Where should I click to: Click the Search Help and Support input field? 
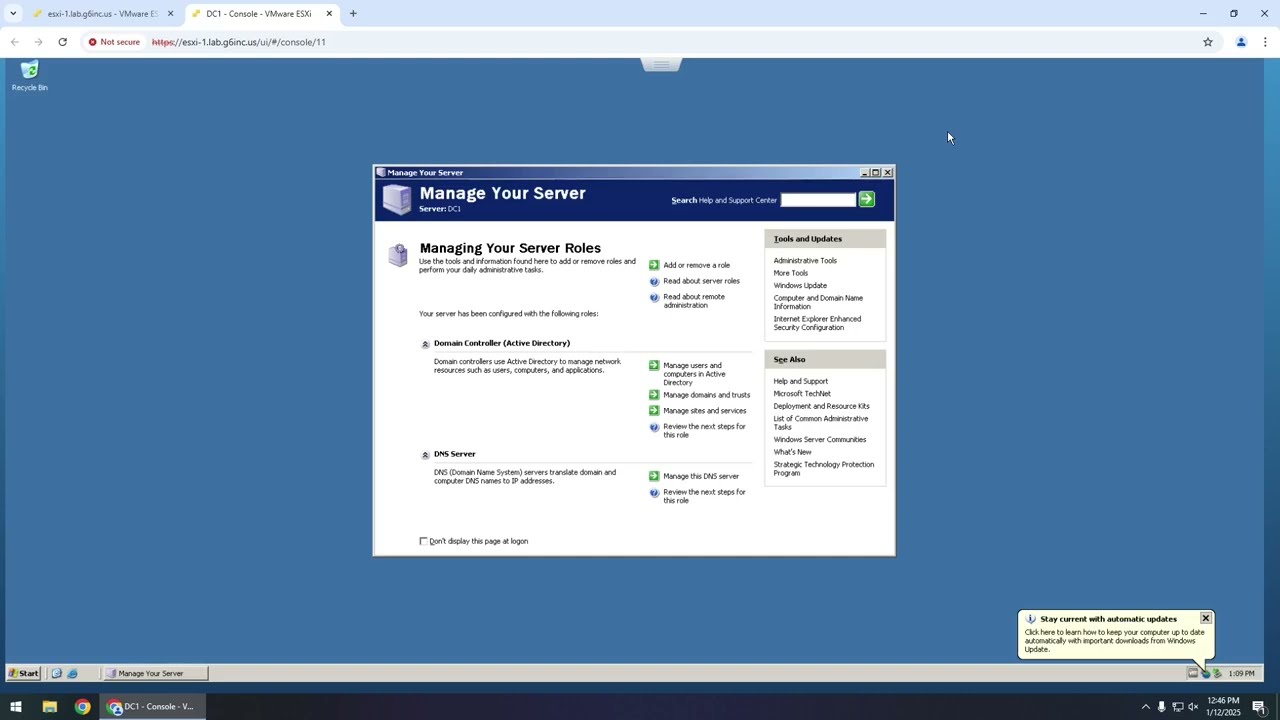pyautogui.click(x=818, y=200)
